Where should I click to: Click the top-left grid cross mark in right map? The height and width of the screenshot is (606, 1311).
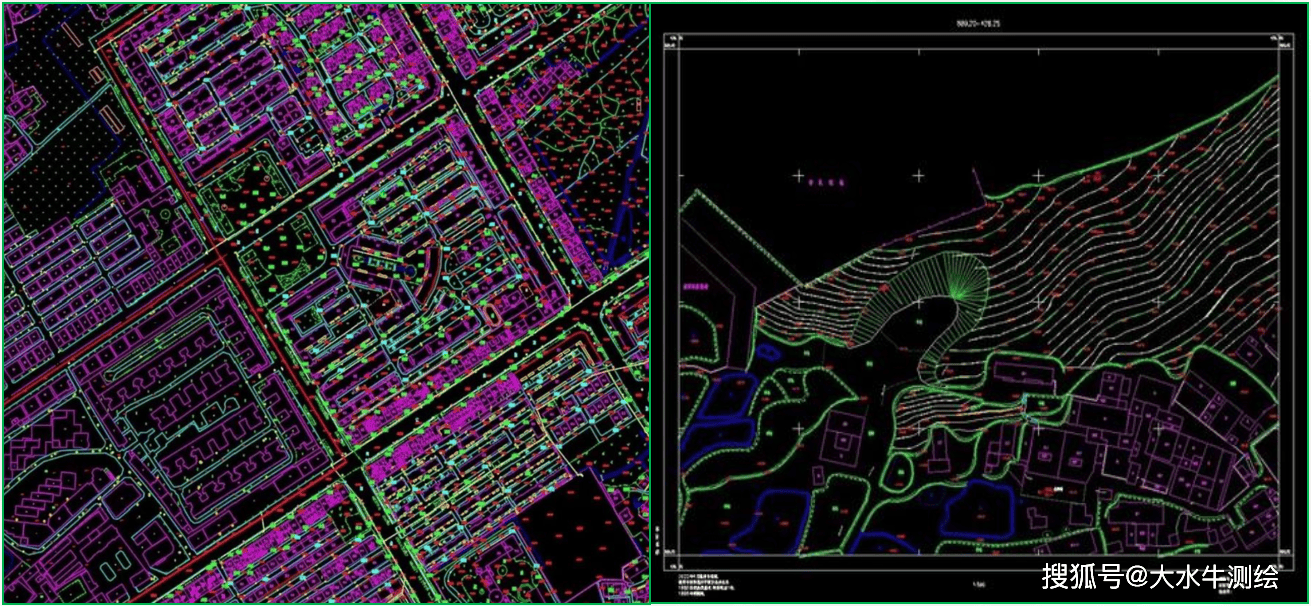(x=798, y=176)
